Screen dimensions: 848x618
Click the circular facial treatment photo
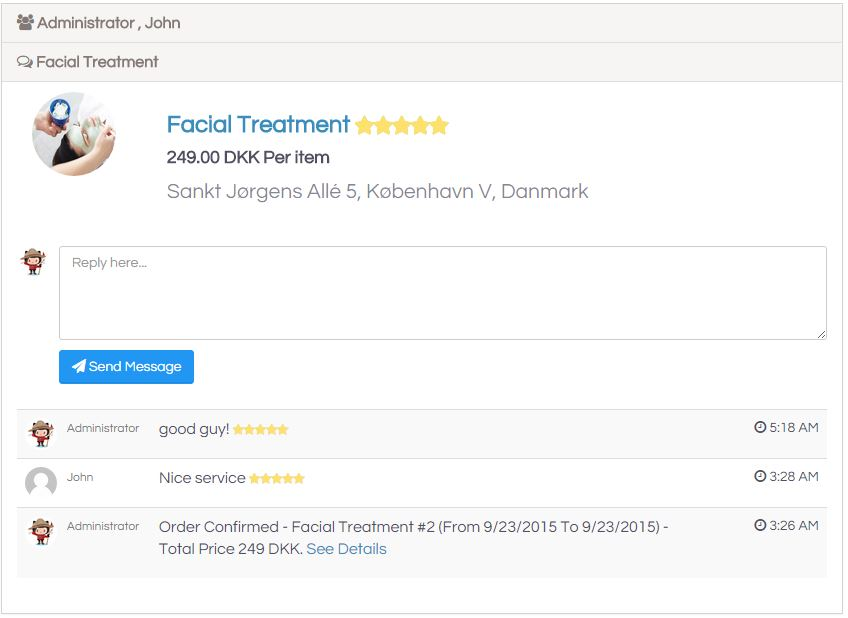pyautogui.click(x=74, y=134)
